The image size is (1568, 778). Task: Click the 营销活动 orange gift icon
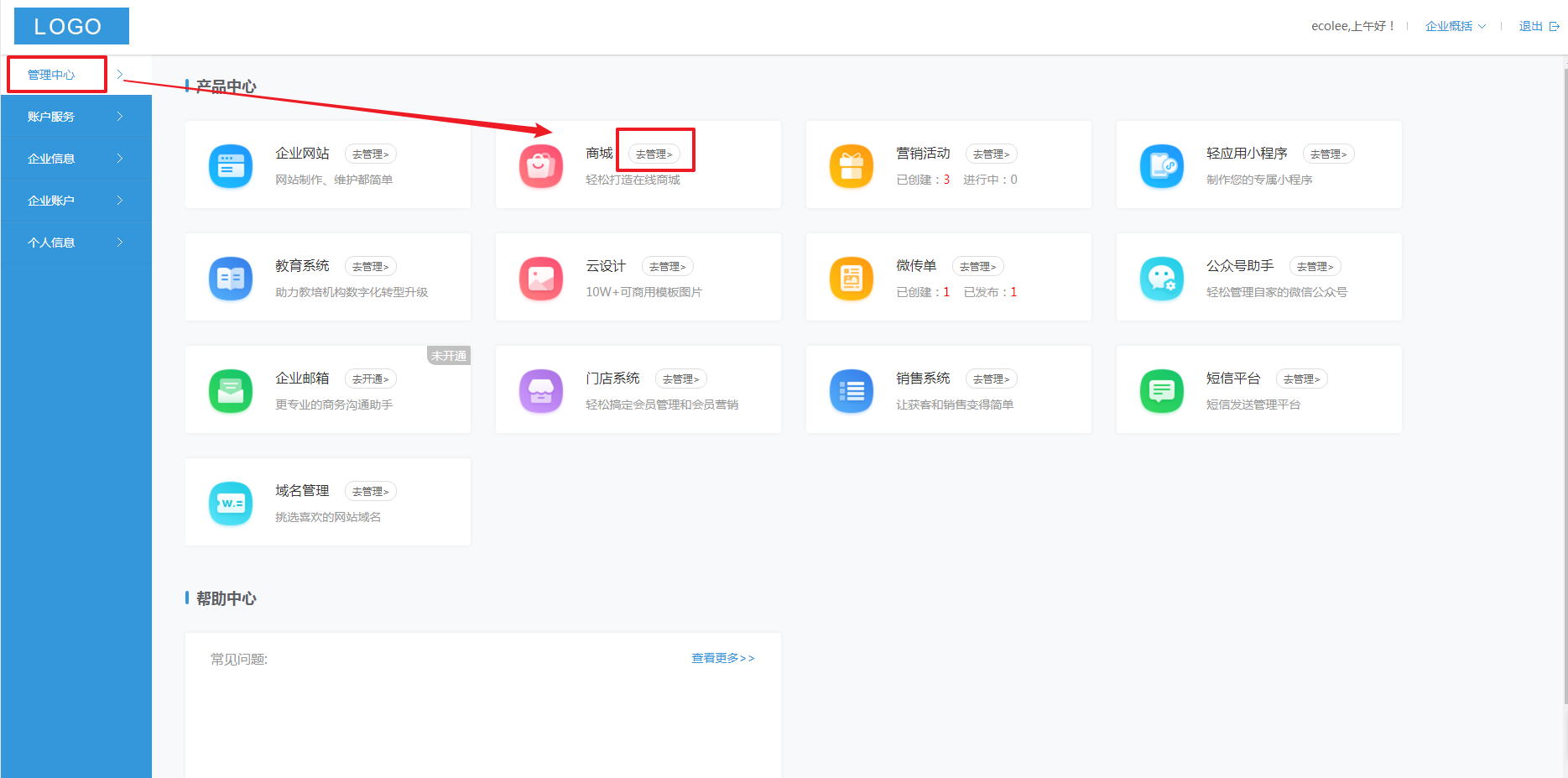coord(852,166)
